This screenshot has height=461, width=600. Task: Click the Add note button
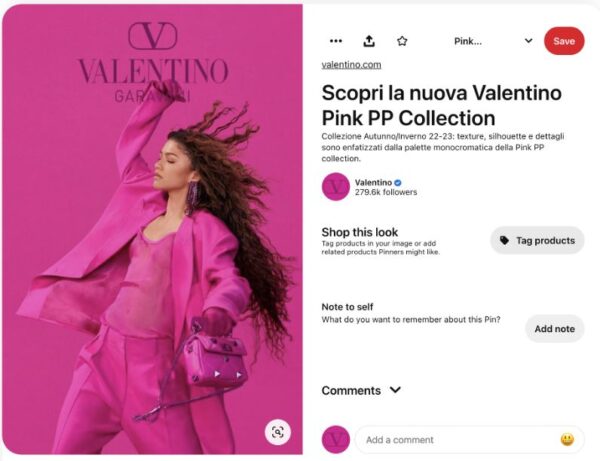(x=554, y=329)
